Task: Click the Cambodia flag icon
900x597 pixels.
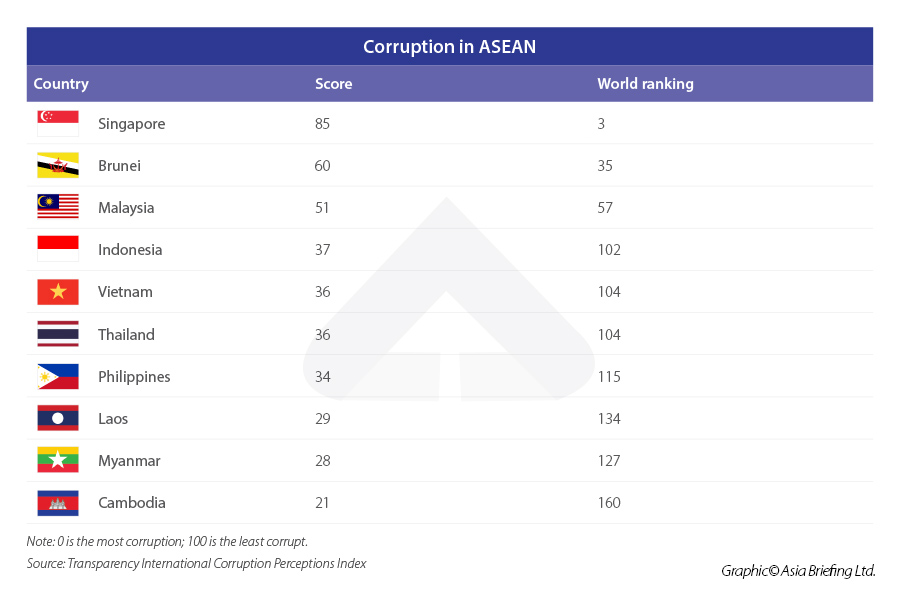Action: pyautogui.click(x=58, y=503)
